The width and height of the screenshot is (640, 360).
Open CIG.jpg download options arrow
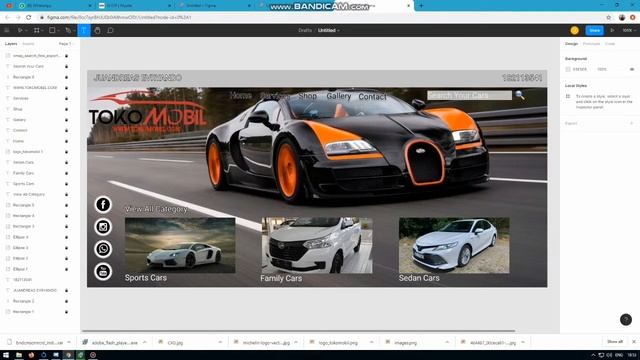pos(220,342)
